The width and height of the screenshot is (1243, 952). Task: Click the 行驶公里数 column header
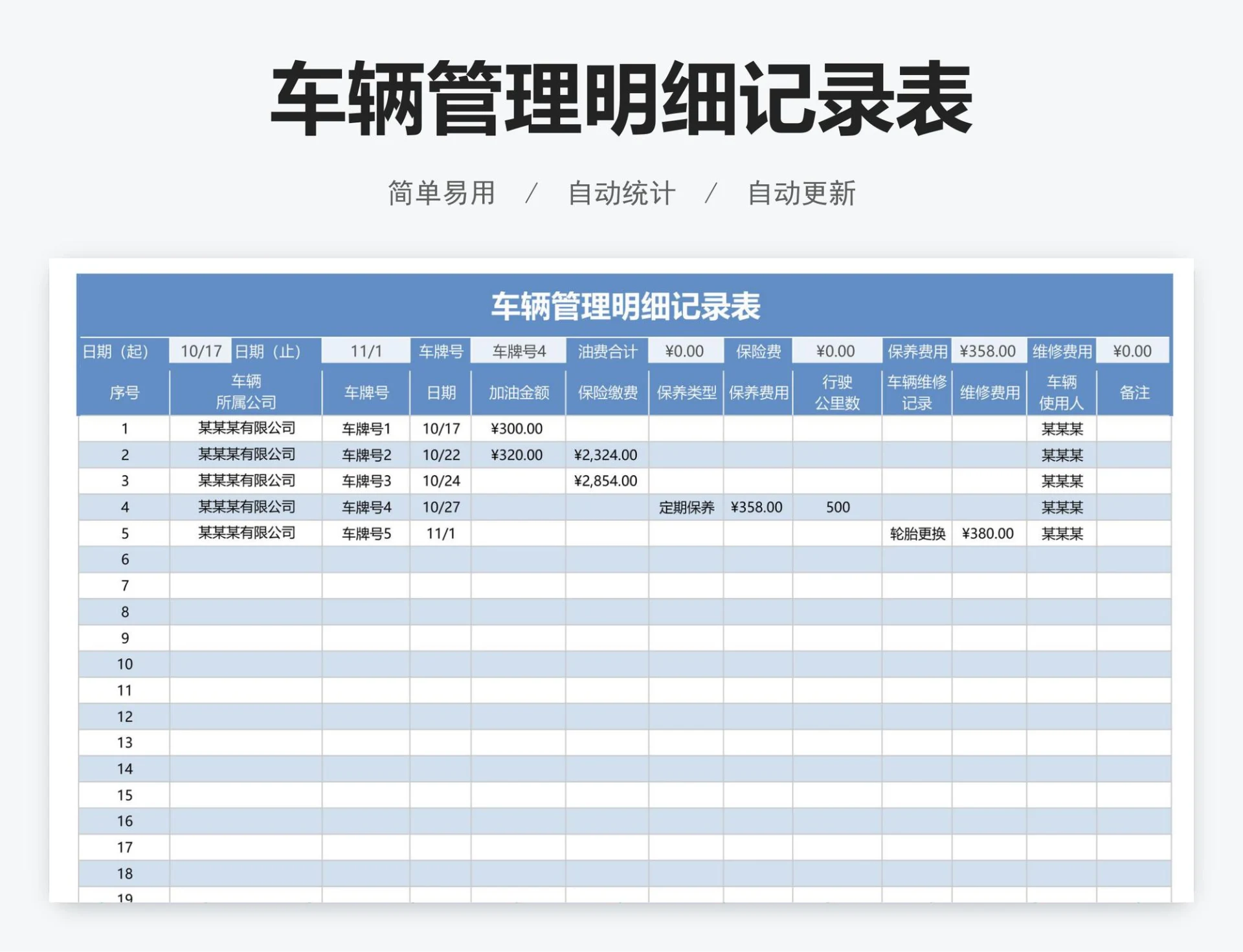tap(839, 392)
